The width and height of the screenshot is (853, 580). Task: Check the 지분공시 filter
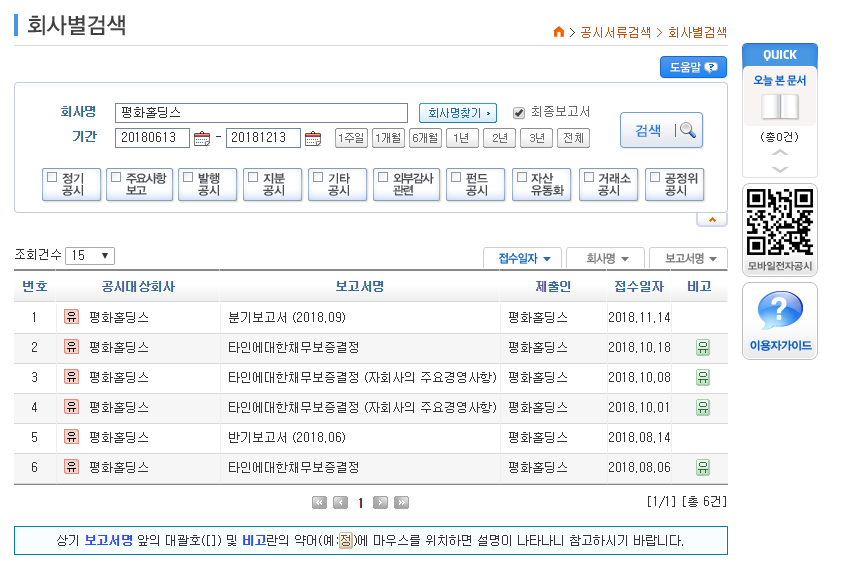(253, 177)
